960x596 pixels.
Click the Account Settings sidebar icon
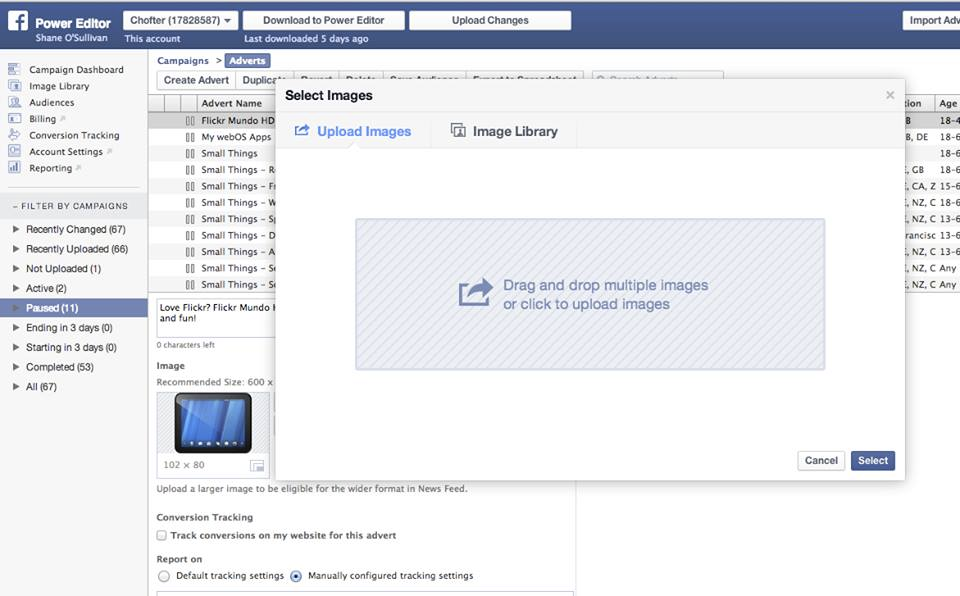click(x=14, y=151)
